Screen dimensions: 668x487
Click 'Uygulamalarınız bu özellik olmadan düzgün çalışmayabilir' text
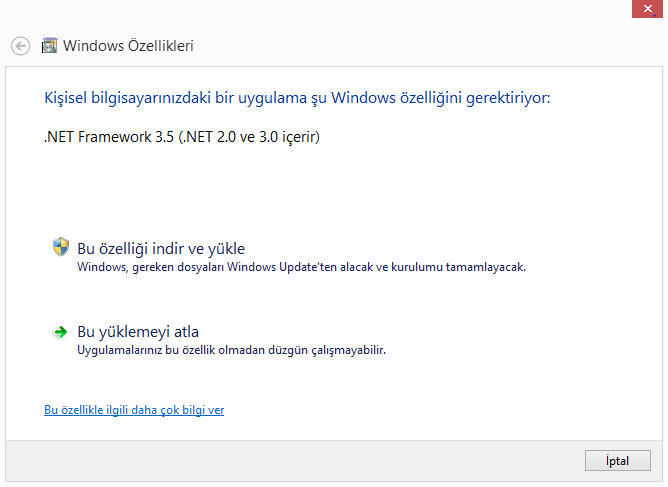(231, 350)
